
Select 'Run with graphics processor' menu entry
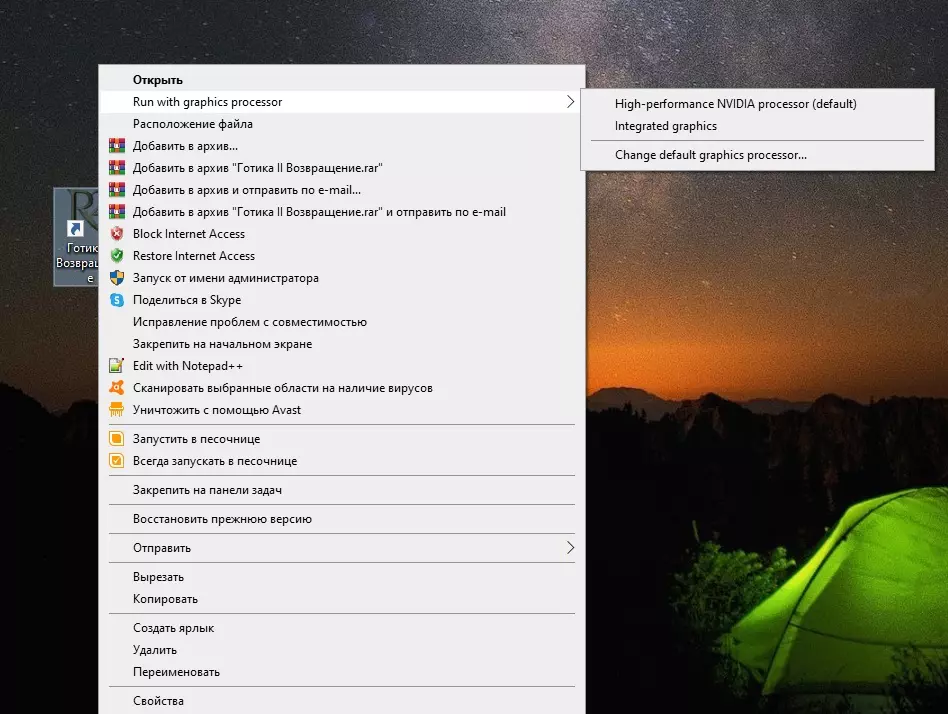coord(342,102)
